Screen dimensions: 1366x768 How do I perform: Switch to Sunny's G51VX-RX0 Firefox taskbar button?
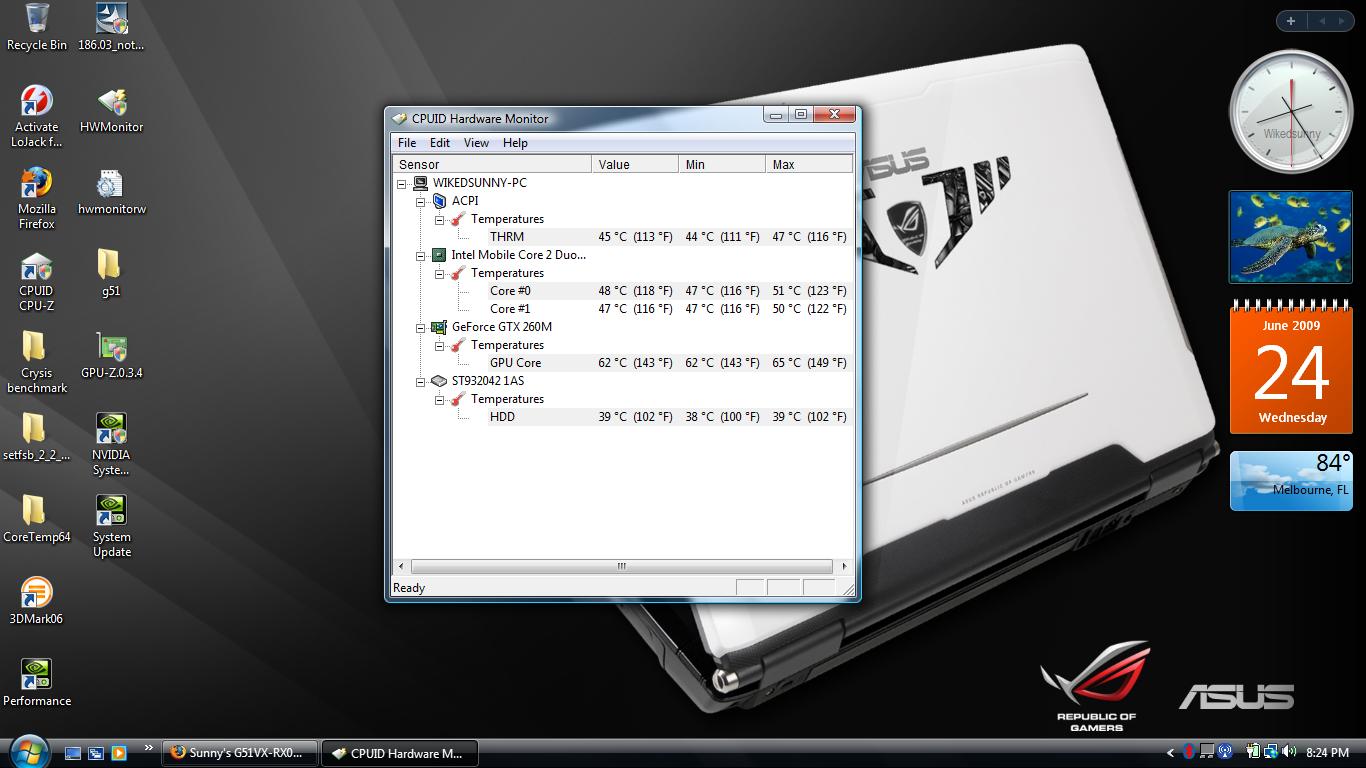click(x=240, y=753)
